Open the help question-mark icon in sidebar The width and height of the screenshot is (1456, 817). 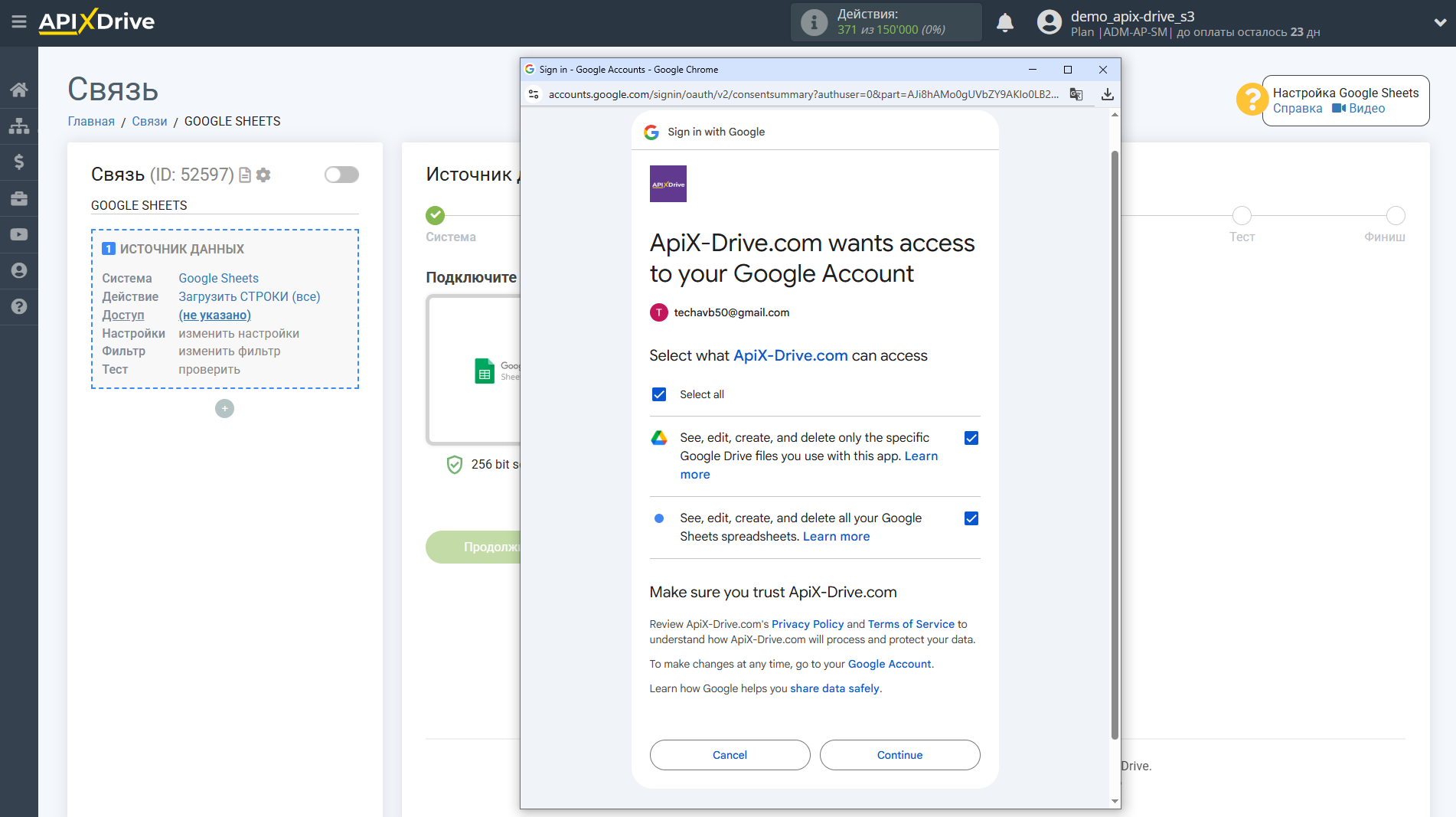[x=19, y=306]
